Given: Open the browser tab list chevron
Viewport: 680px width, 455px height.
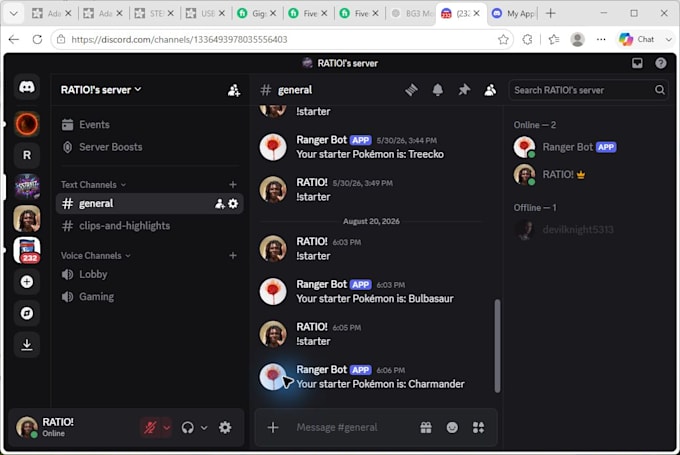Looking at the screenshot, I should point(14,13).
